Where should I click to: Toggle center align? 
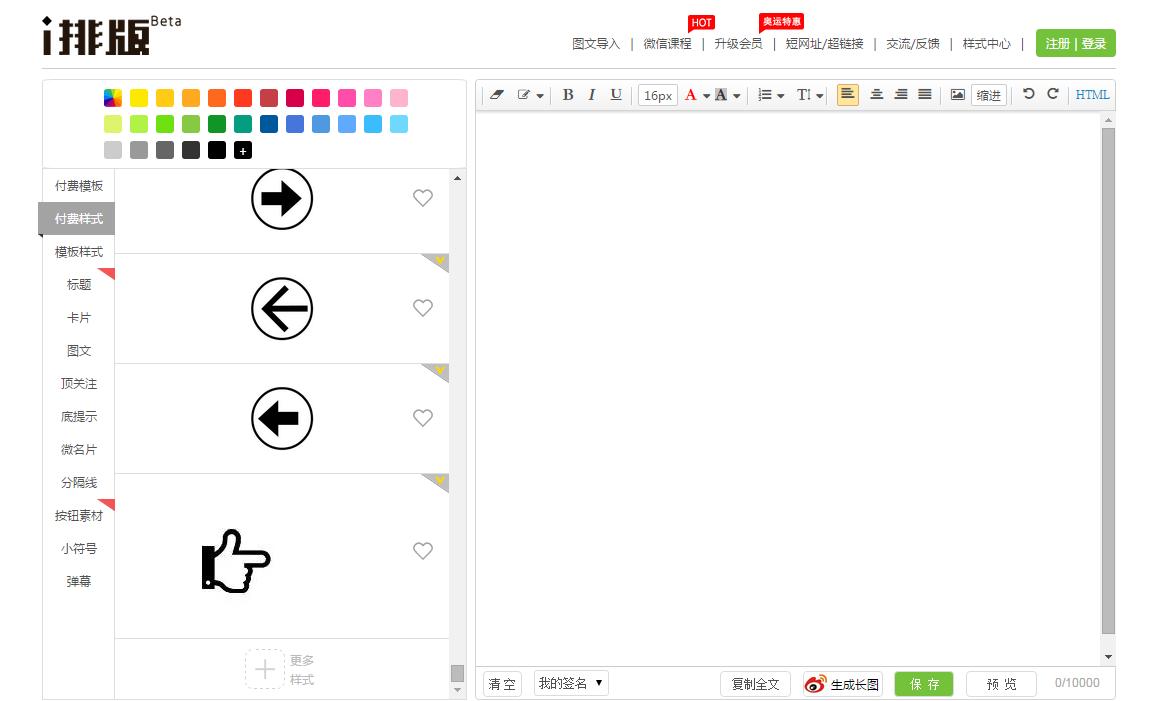point(876,95)
